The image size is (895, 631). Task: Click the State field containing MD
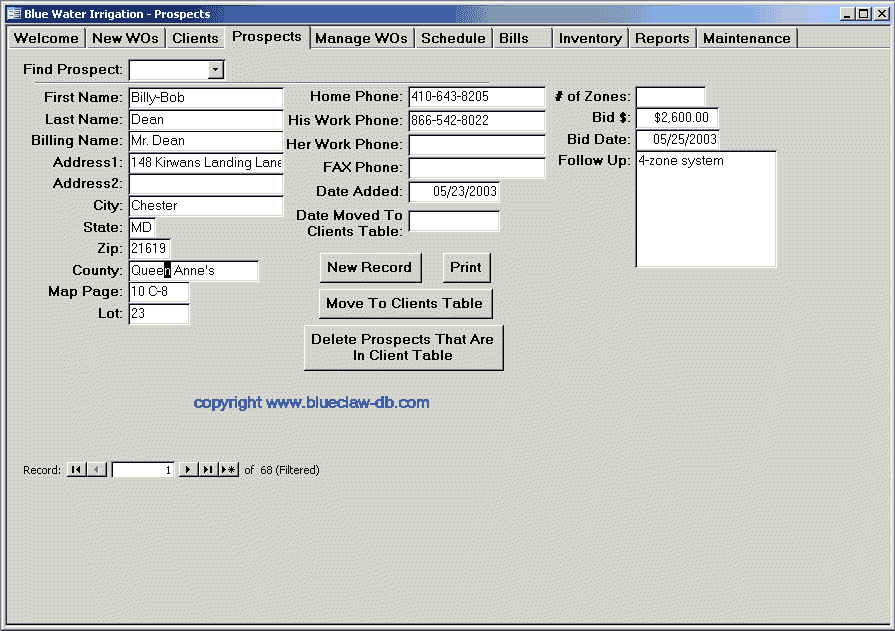pyautogui.click(x=142, y=228)
